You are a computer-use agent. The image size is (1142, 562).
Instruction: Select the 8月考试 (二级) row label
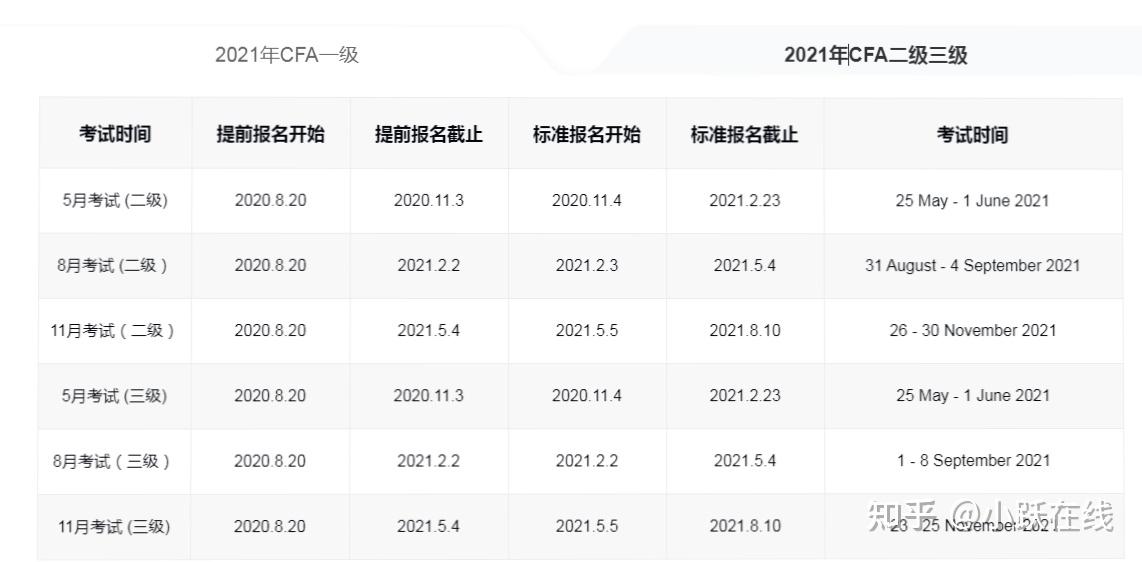coord(113,266)
